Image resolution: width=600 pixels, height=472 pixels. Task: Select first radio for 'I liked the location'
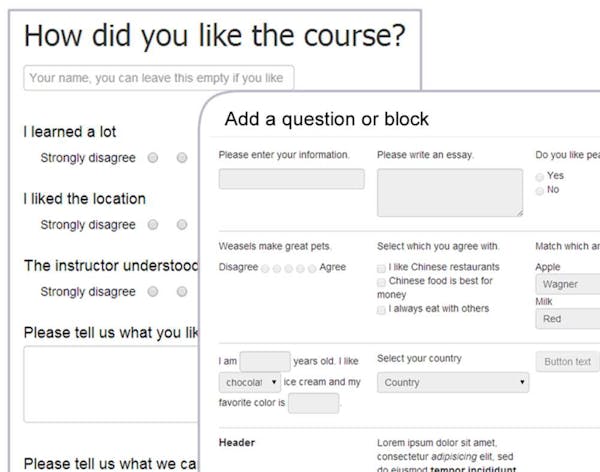(x=152, y=225)
